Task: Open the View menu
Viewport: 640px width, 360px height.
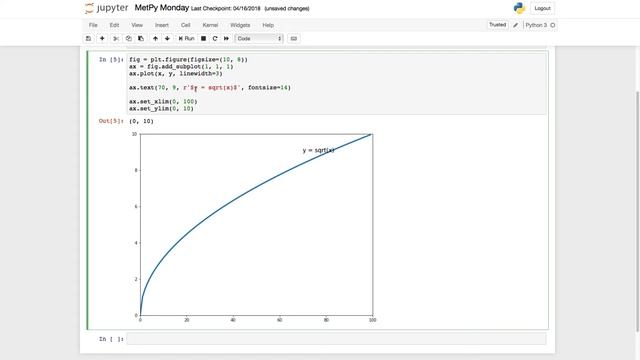Action: pos(137,25)
